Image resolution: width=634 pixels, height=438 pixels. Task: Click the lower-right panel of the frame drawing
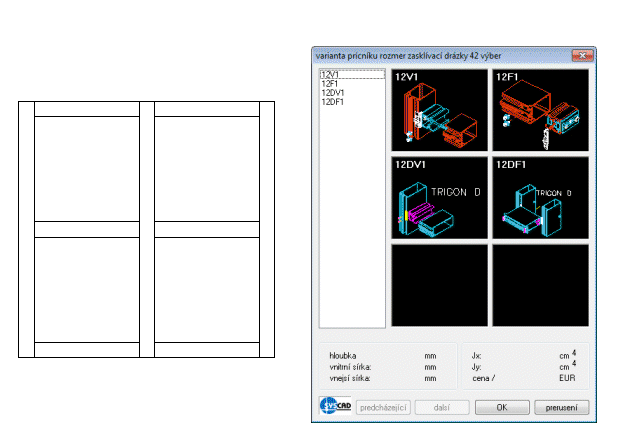(206, 289)
